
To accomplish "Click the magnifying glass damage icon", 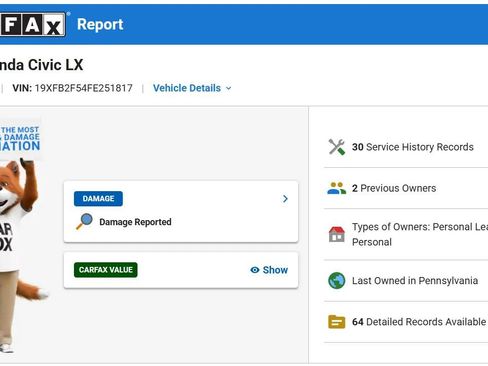I will click(84, 221).
